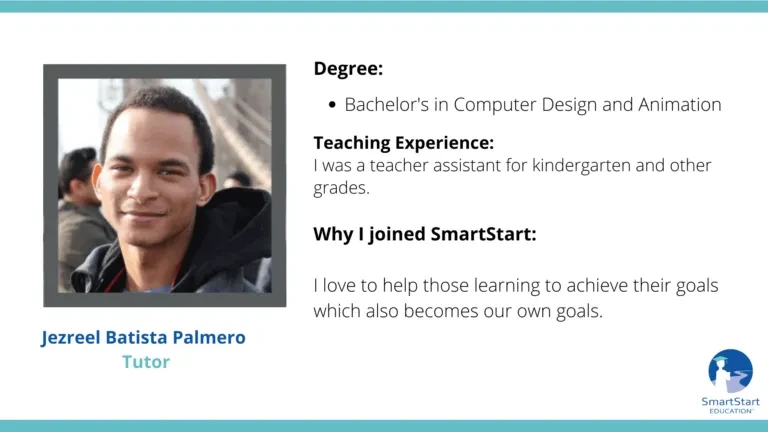Select "Bachelor's in Computer Design and Animation"

[x=533, y=104]
